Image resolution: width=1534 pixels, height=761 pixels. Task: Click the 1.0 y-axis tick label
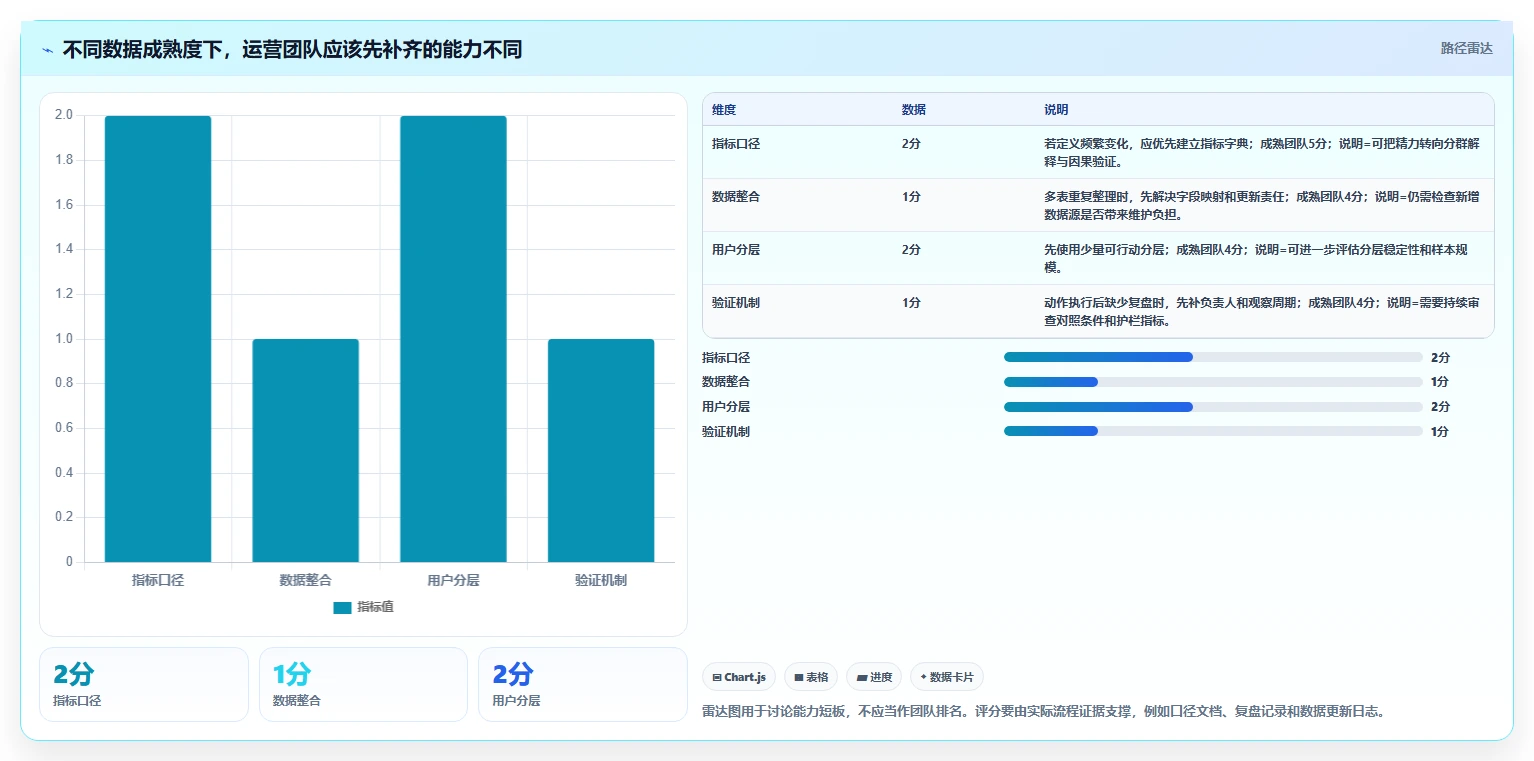(x=64, y=339)
